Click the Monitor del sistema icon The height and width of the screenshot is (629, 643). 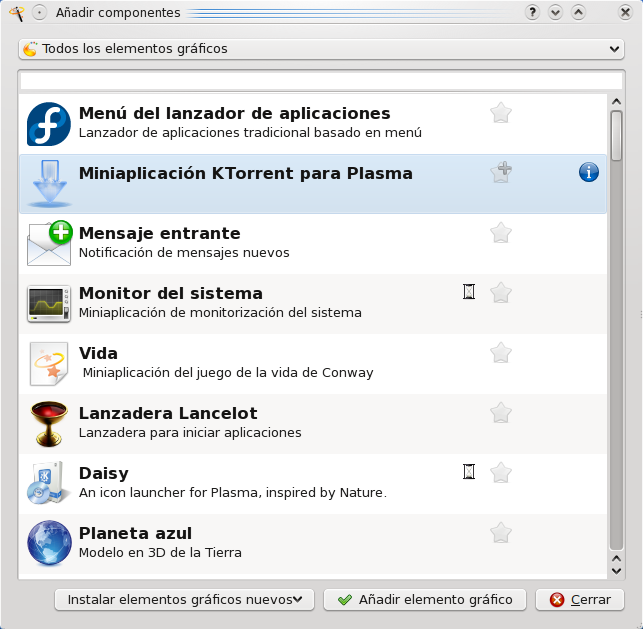49,304
